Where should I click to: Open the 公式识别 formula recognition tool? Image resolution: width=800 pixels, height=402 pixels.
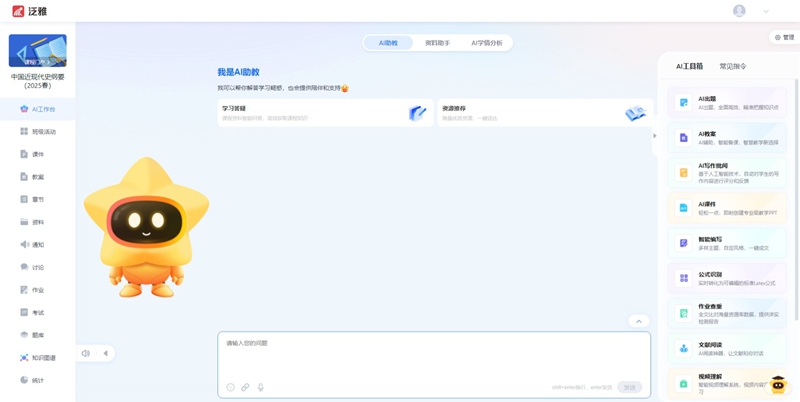(727, 278)
